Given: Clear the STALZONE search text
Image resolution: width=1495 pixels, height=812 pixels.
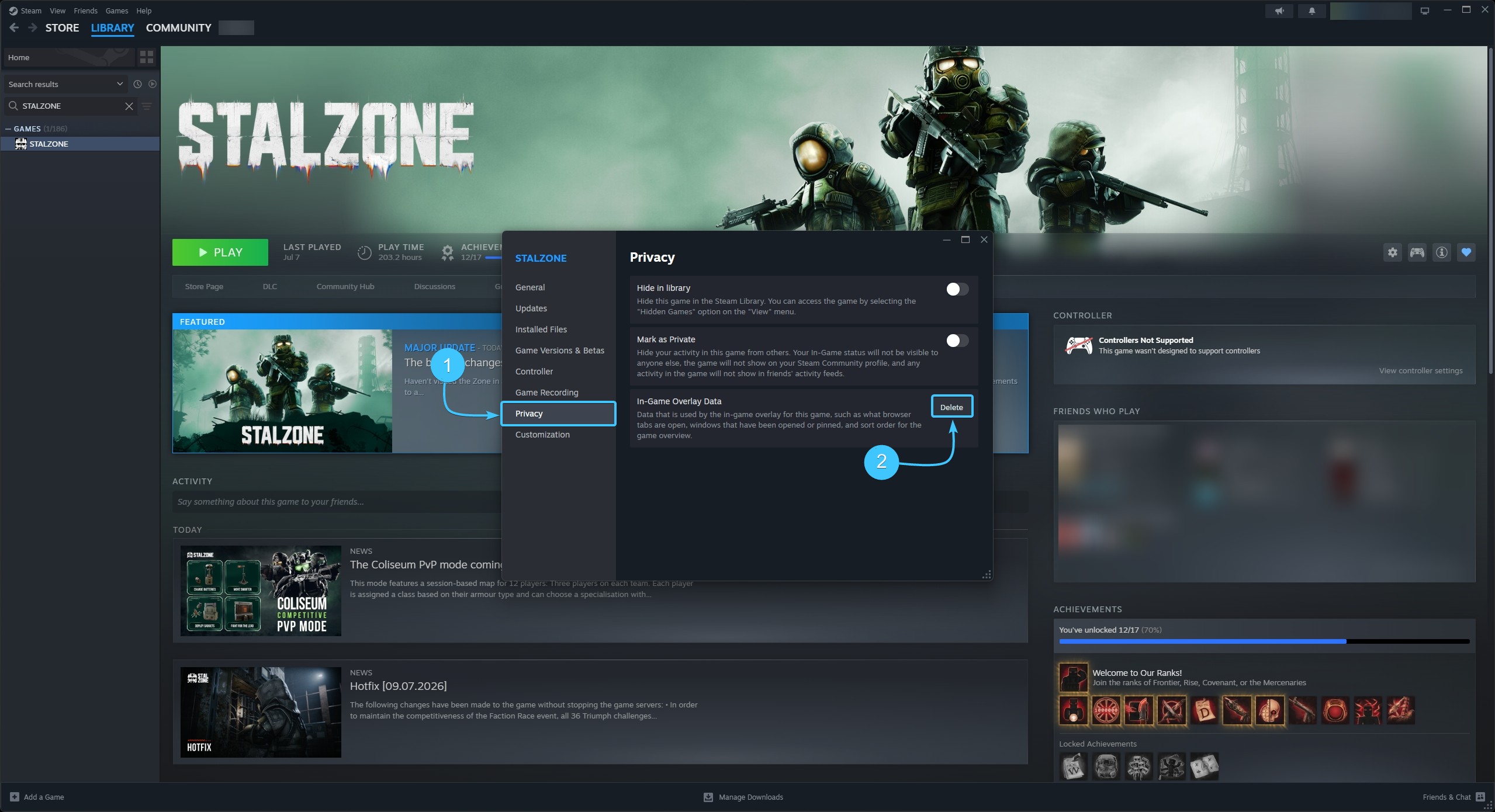Looking at the screenshot, I should (x=129, y=106).
